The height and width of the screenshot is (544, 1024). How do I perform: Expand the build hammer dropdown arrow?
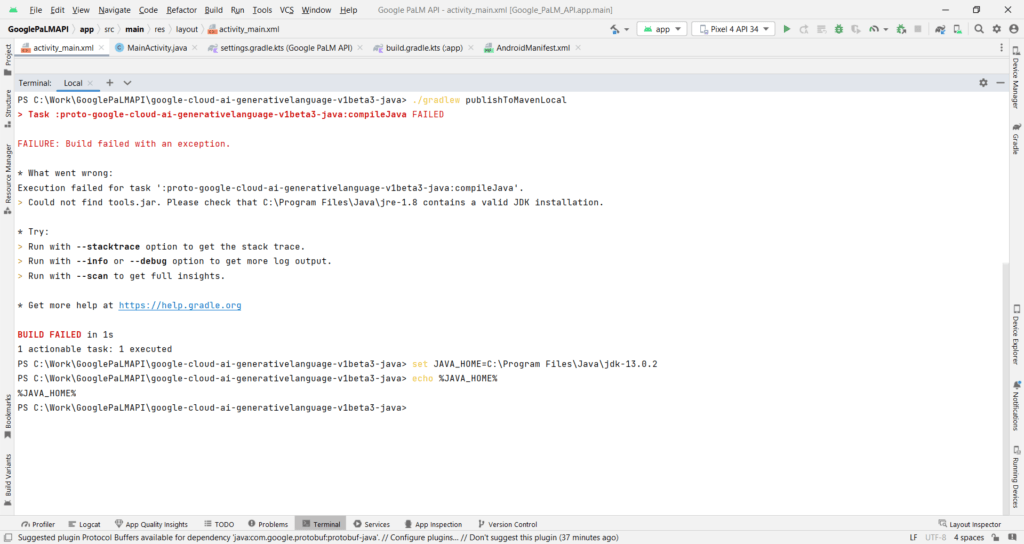[627, 29]
